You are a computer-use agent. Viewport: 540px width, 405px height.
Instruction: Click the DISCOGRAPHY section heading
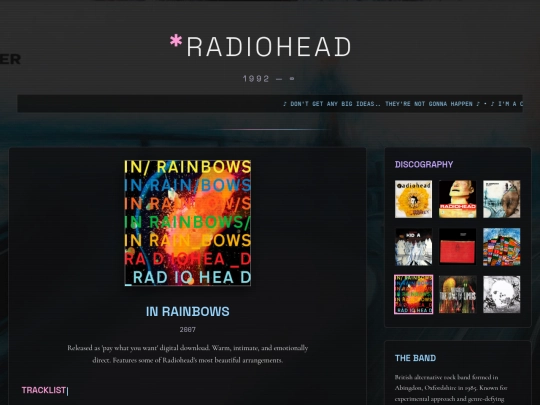(x=424, y=164)
